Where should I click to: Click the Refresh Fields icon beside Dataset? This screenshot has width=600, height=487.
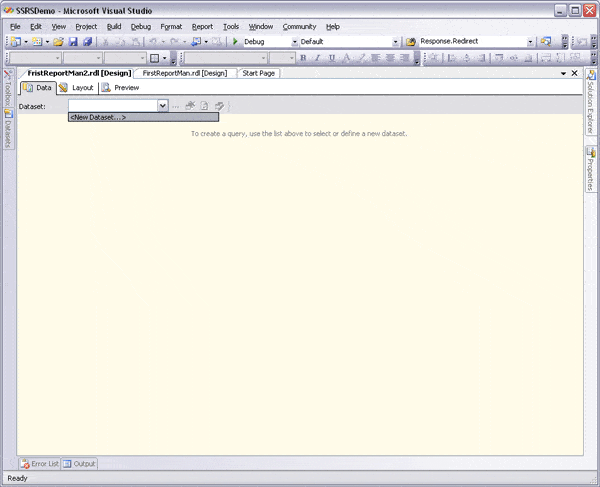[205, 106]
